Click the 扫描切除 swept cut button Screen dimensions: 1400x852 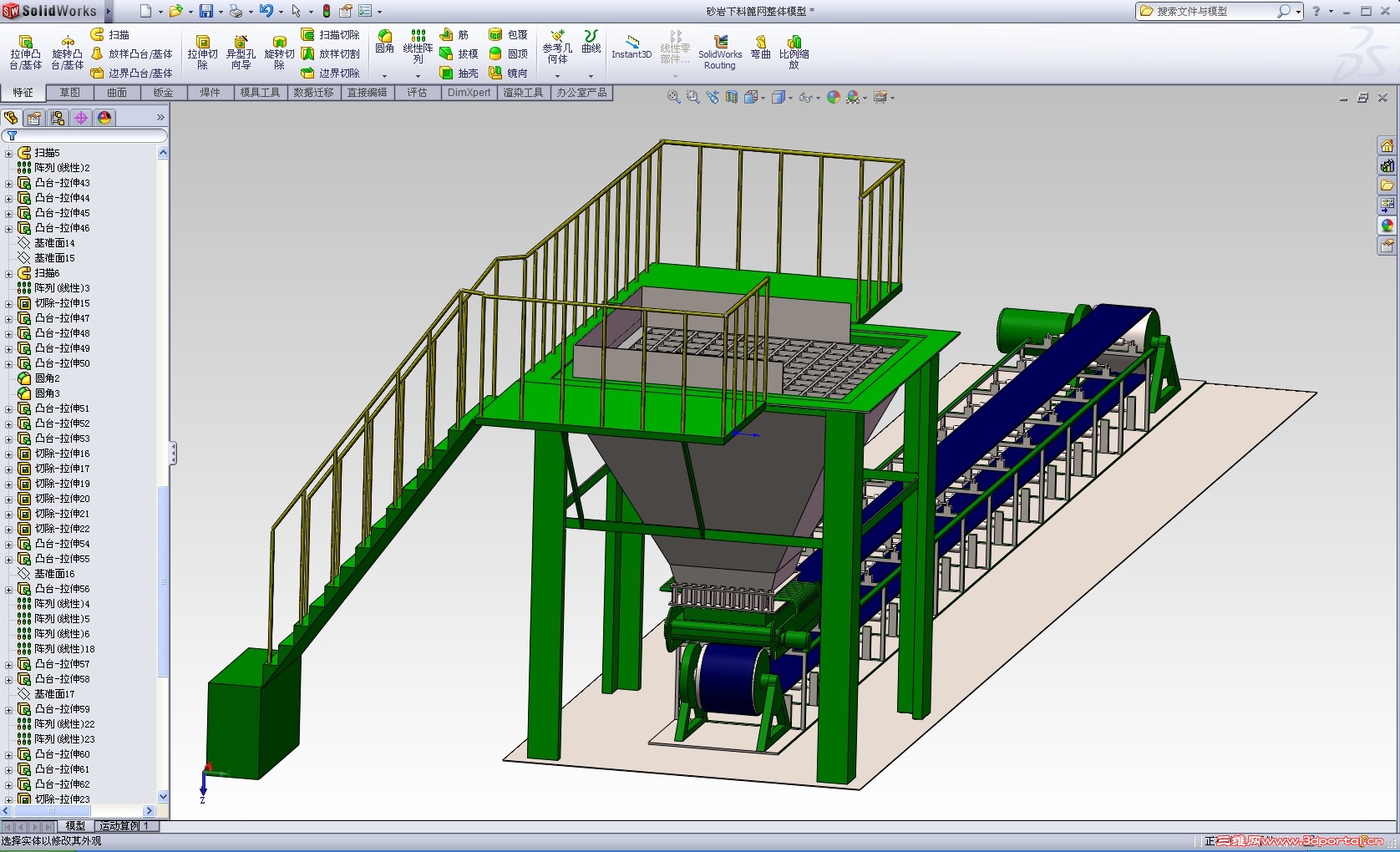(331, 34)
